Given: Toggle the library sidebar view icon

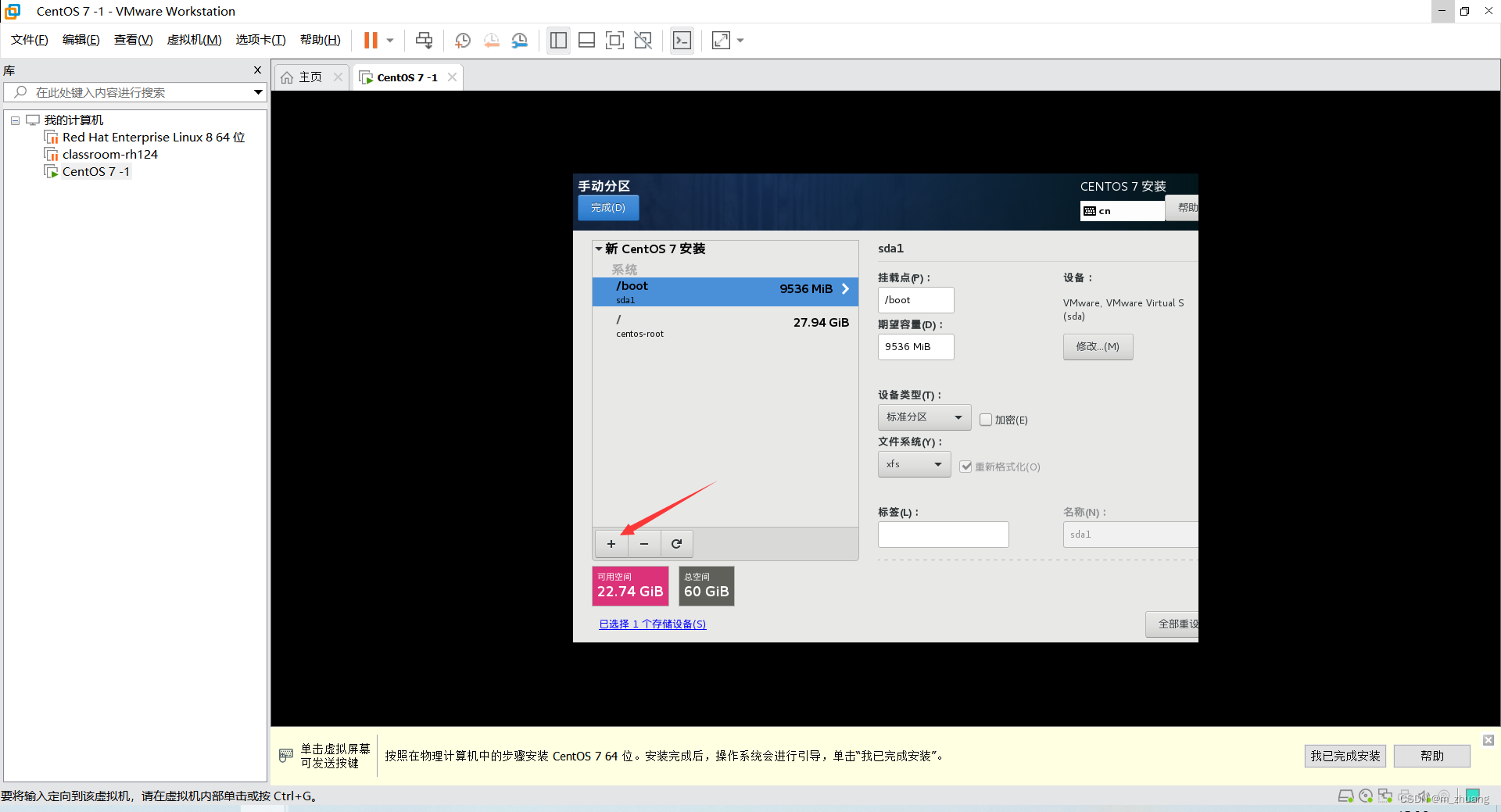Looking at the screenshot, I should click(558, 40).
